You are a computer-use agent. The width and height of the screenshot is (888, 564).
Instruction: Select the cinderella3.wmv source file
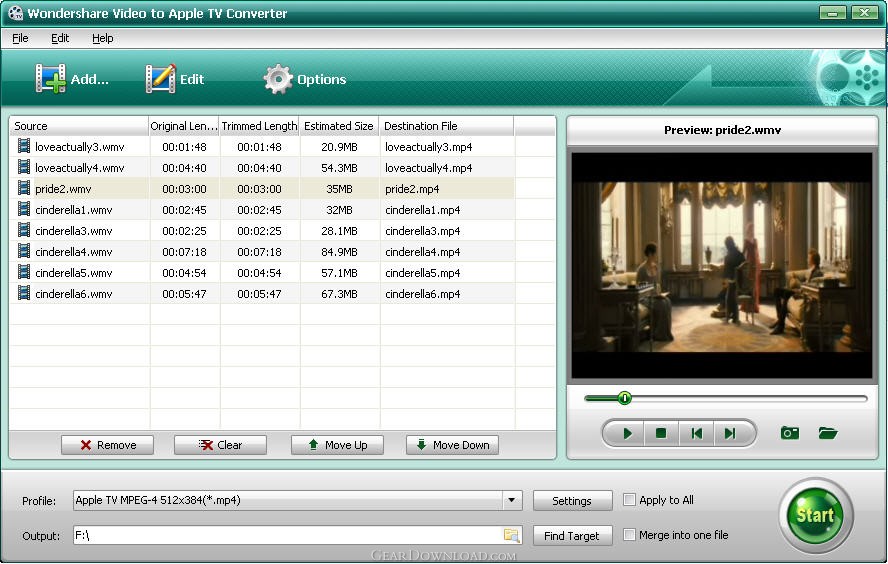(x=74, y=231)
